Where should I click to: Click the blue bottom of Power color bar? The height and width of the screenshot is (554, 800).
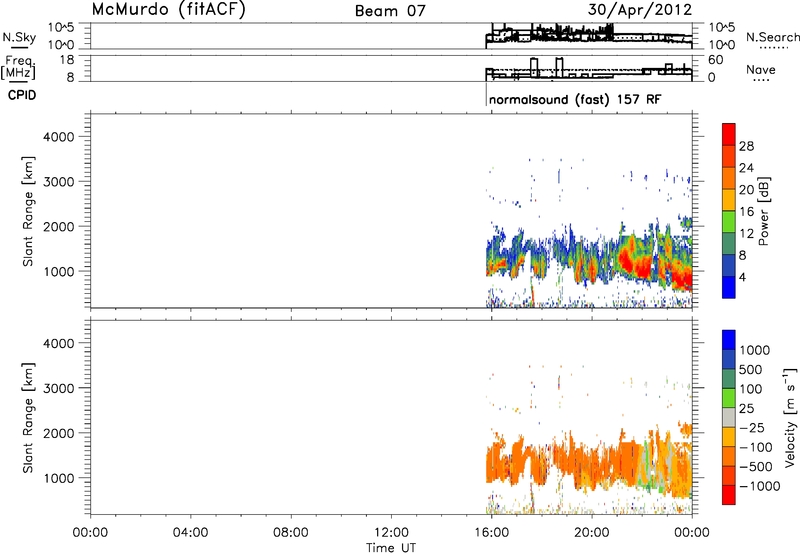(729, 287)
